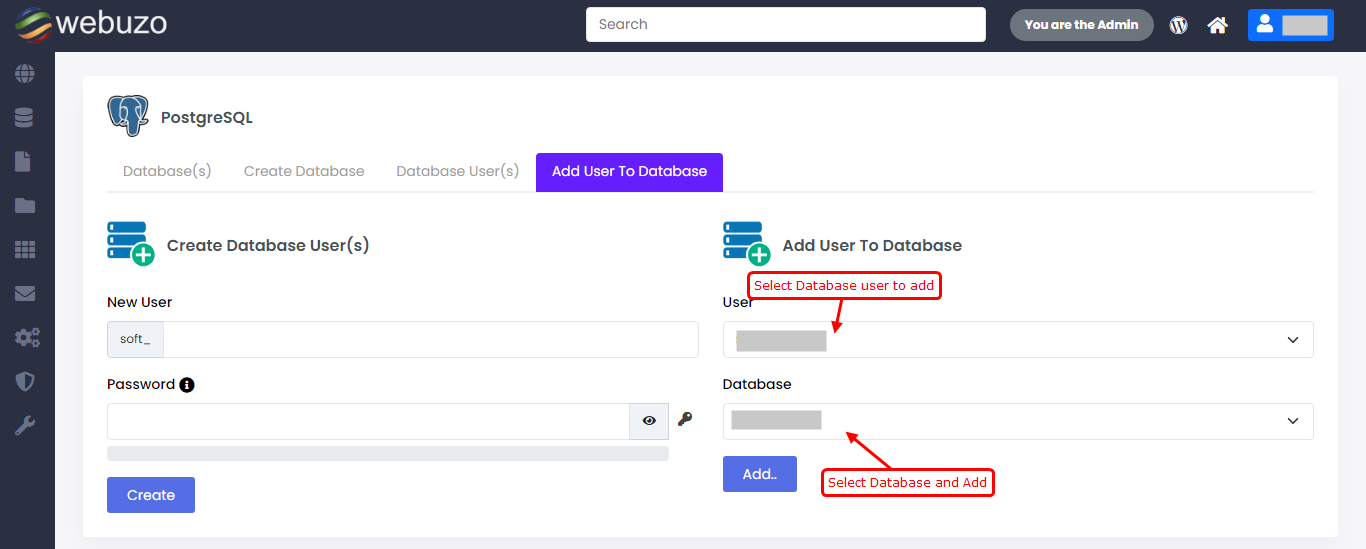Viewport: 1366px width, 549px height.
Task: Click the globe icon in sidebar
Action: pos(25,74)
